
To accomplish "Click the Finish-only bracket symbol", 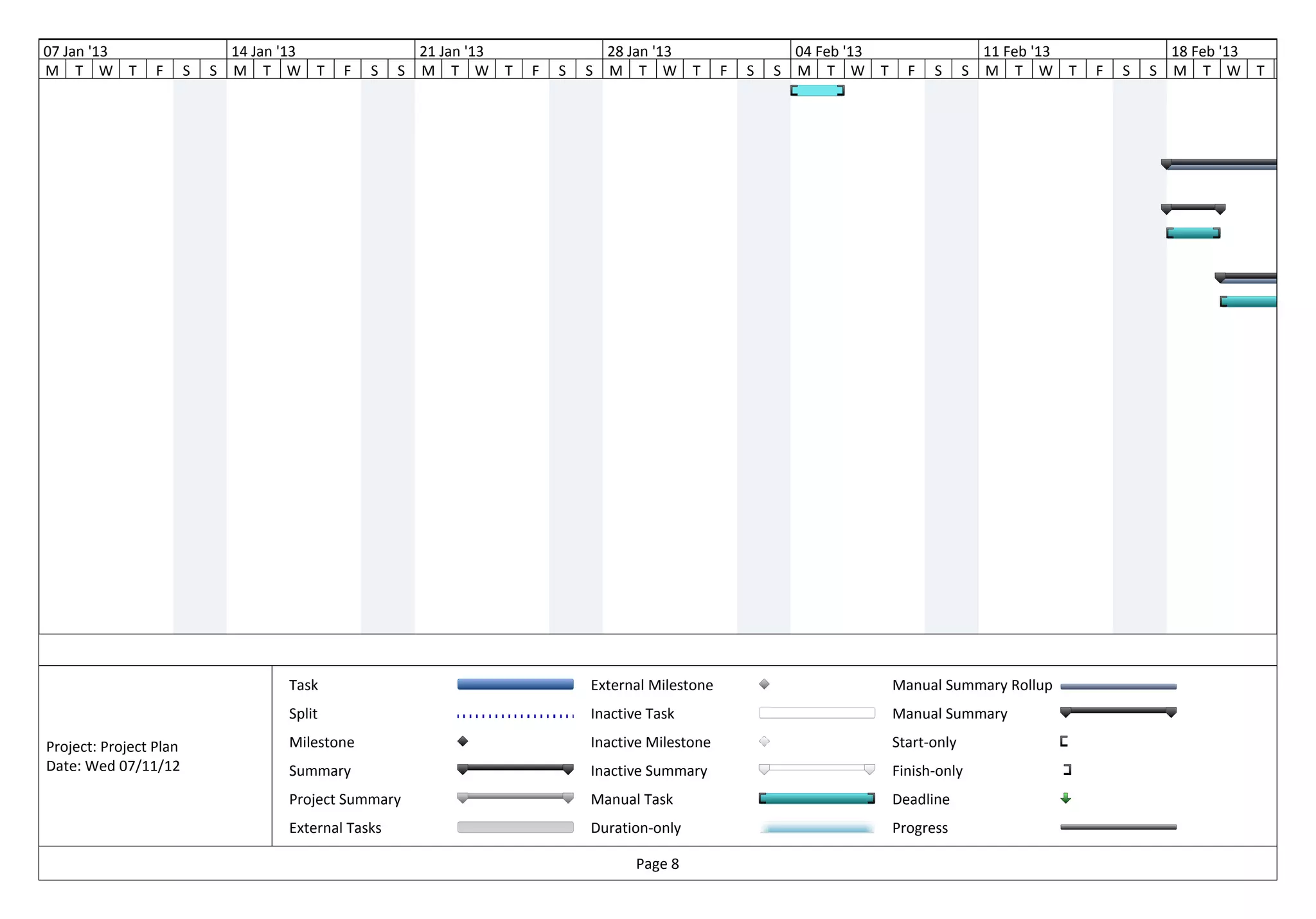I will [x=1067, y=769].
